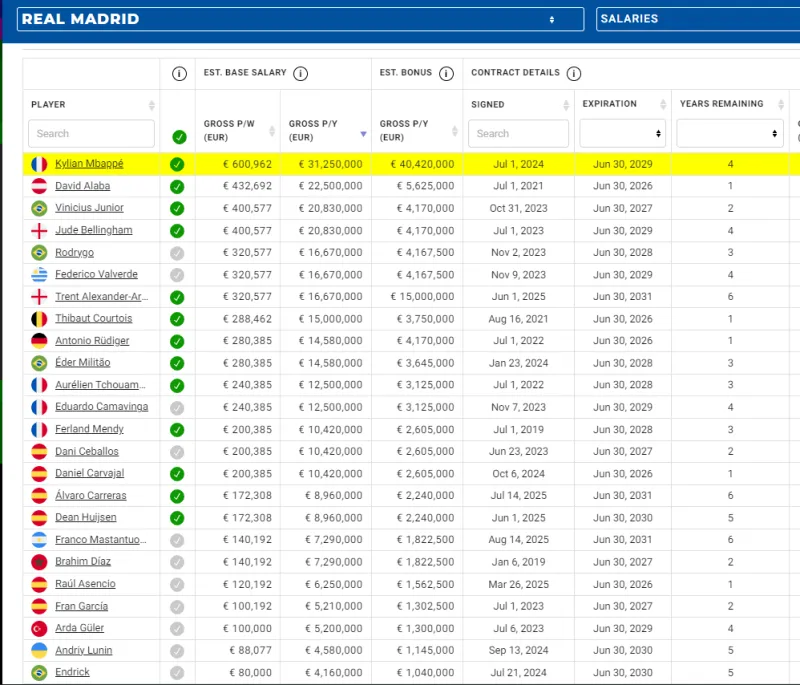Click info icon next to Est. Base Salary
800x685 pixels.
[x=300, y=73]
